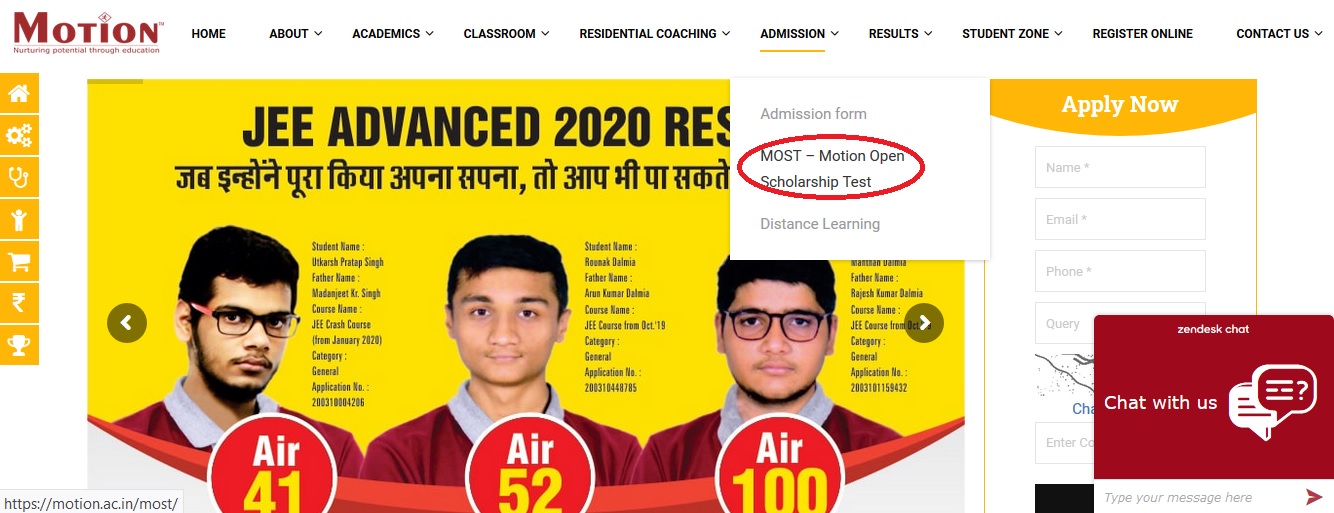
Task: Expand the ACADEMICS dropdown menu
Action: click(393, 33)
